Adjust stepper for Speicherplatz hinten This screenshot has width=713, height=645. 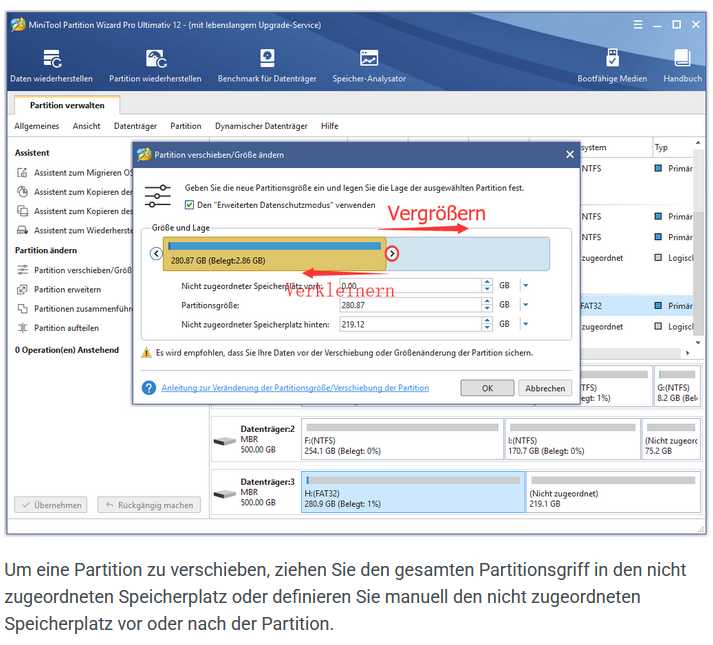(487, 324)
